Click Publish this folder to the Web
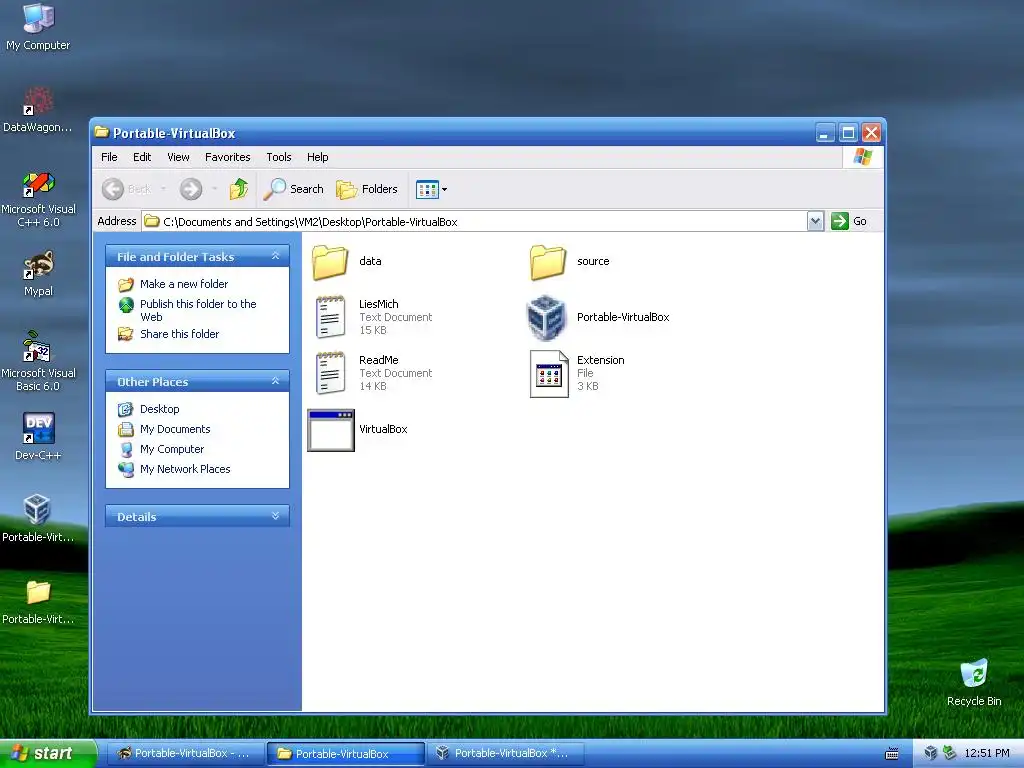Viewport: 1024px width, 768px height. [197, 310]
